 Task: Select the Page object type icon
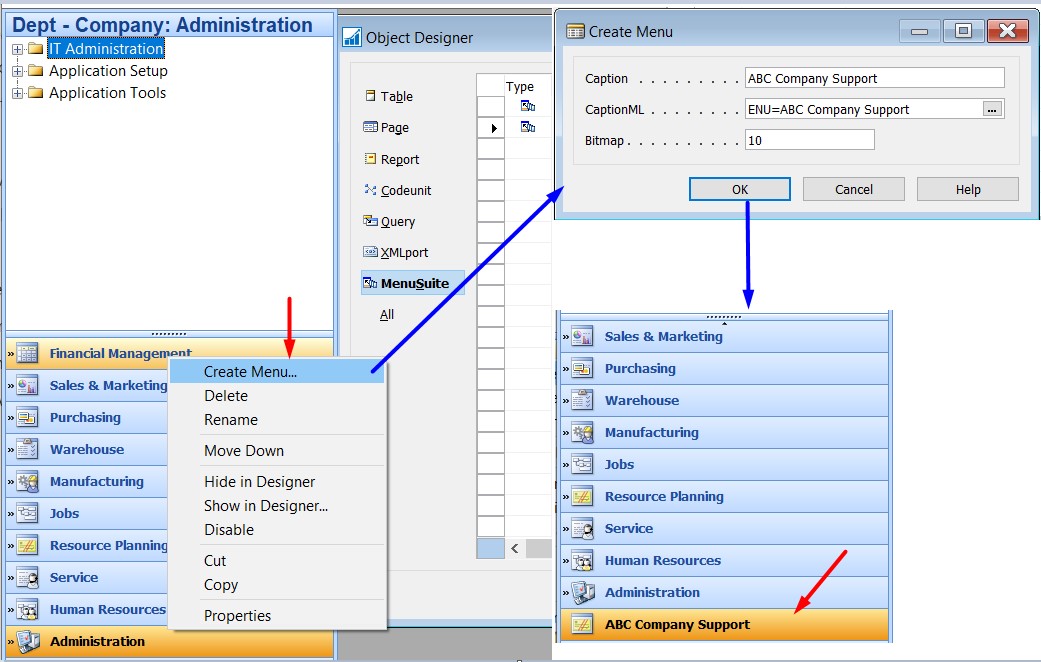(370, 127)
